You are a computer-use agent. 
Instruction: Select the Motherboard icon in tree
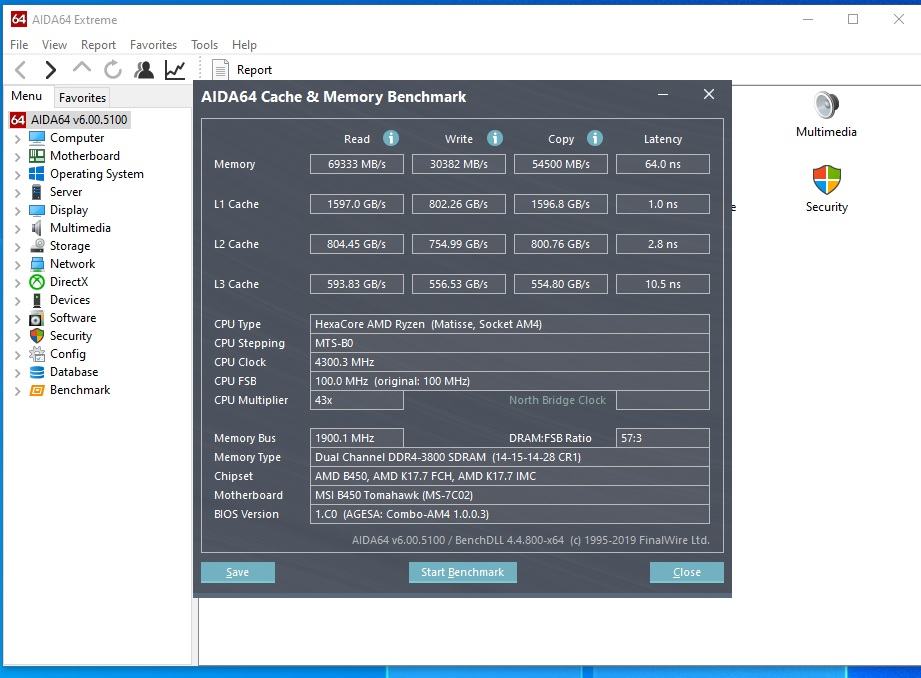[x=37, y=156]
